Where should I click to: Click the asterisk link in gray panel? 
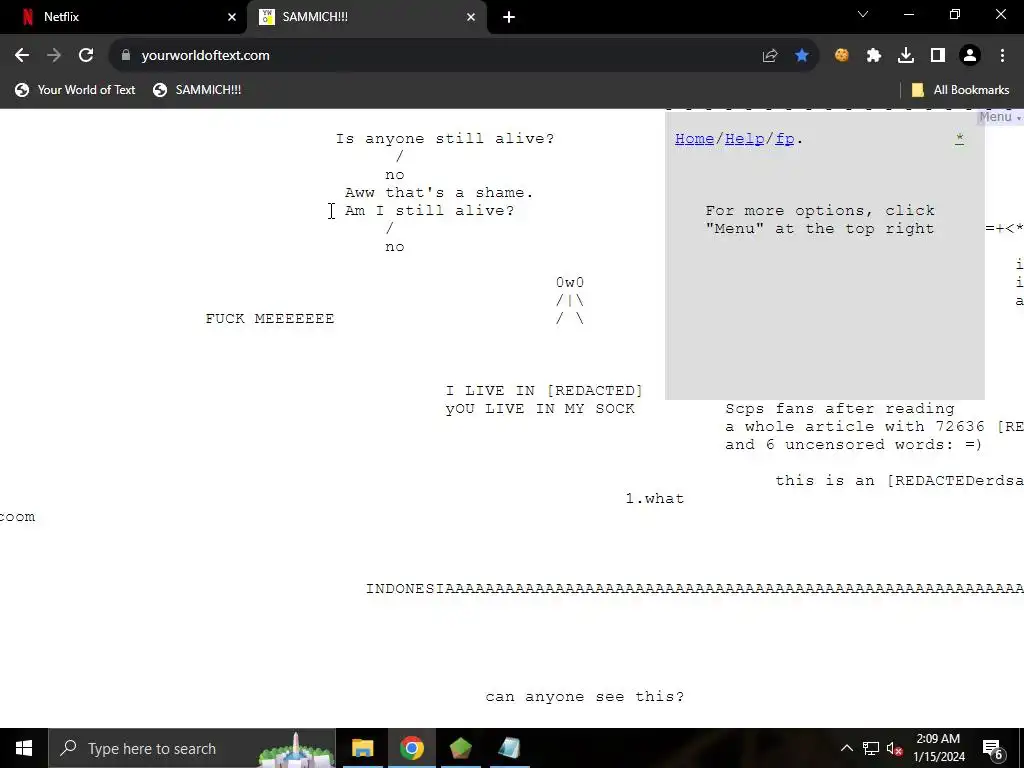tap(959, 138)
